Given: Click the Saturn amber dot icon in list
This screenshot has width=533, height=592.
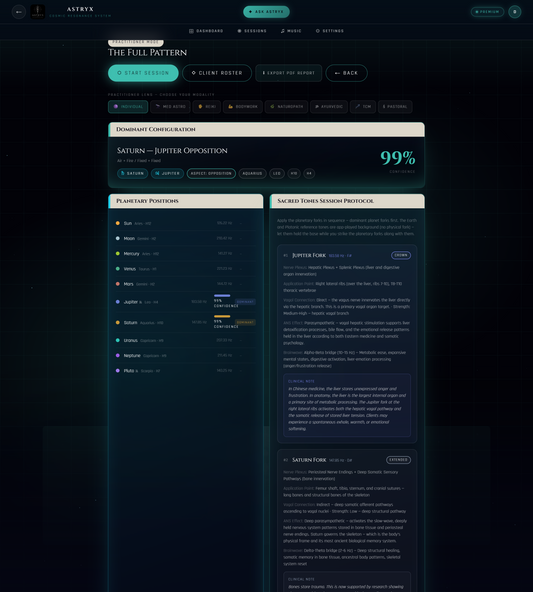Looking at the screenshot, I should click(118, 322).
